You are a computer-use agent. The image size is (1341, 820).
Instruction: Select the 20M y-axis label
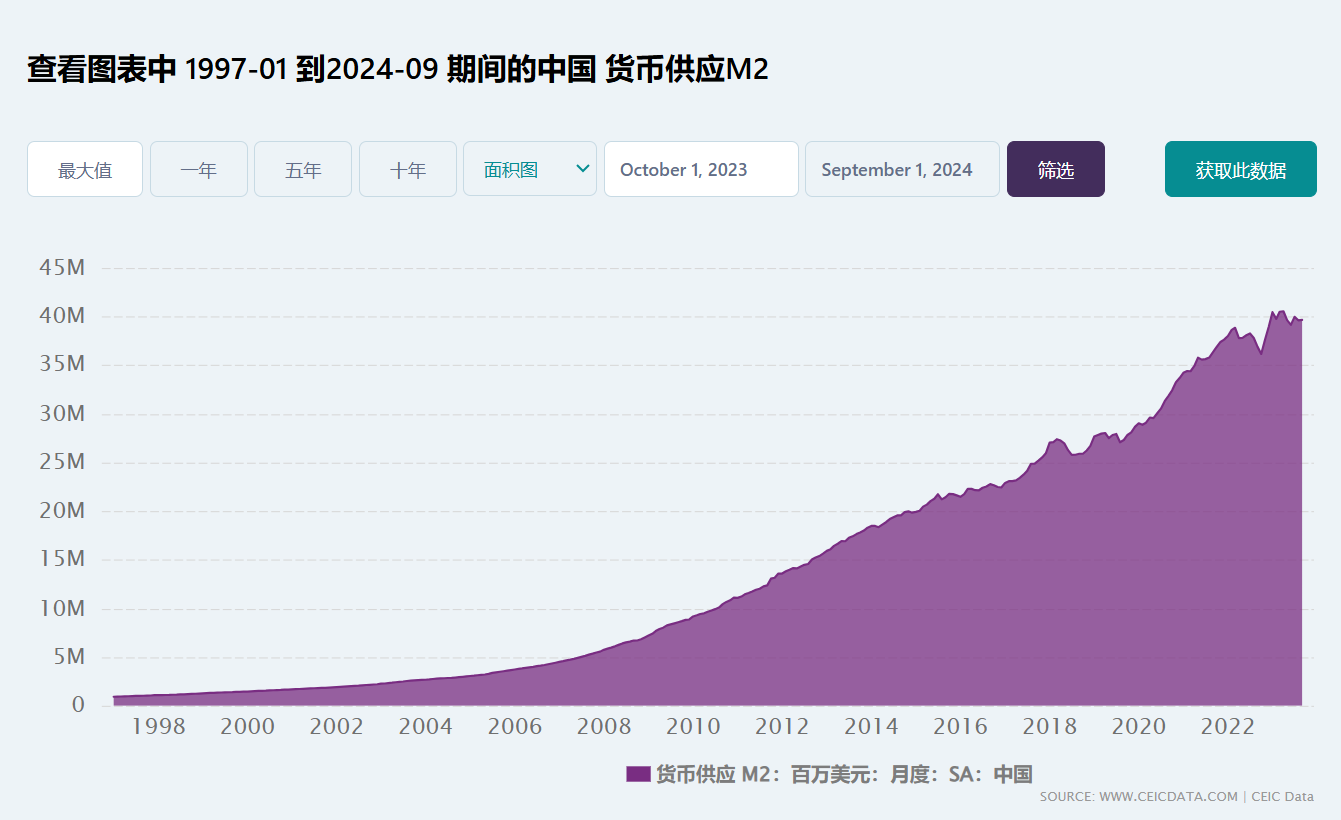pyautogui.click(x=62, y=510)
